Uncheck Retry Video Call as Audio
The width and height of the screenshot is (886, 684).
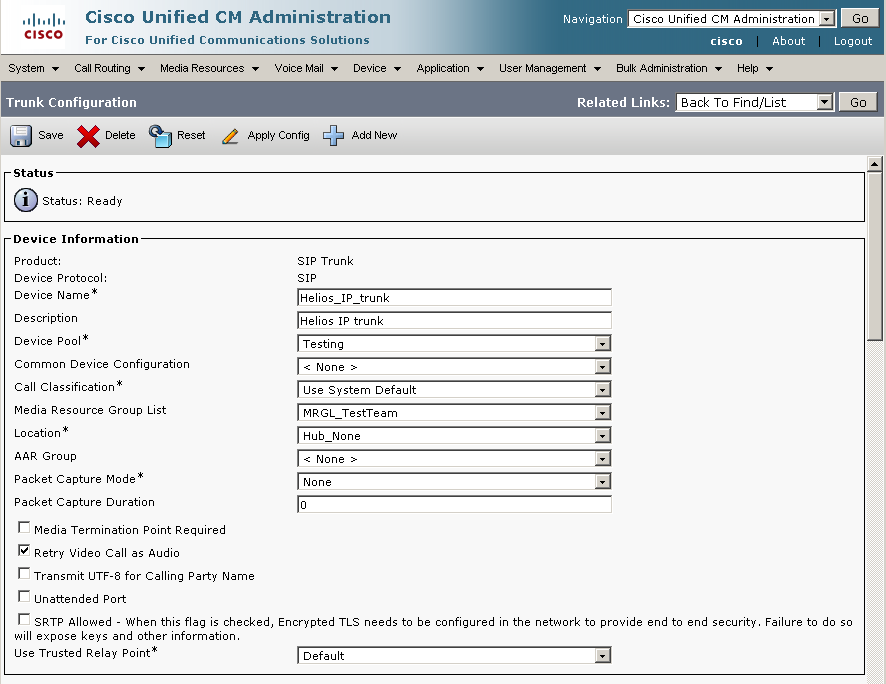24,551
